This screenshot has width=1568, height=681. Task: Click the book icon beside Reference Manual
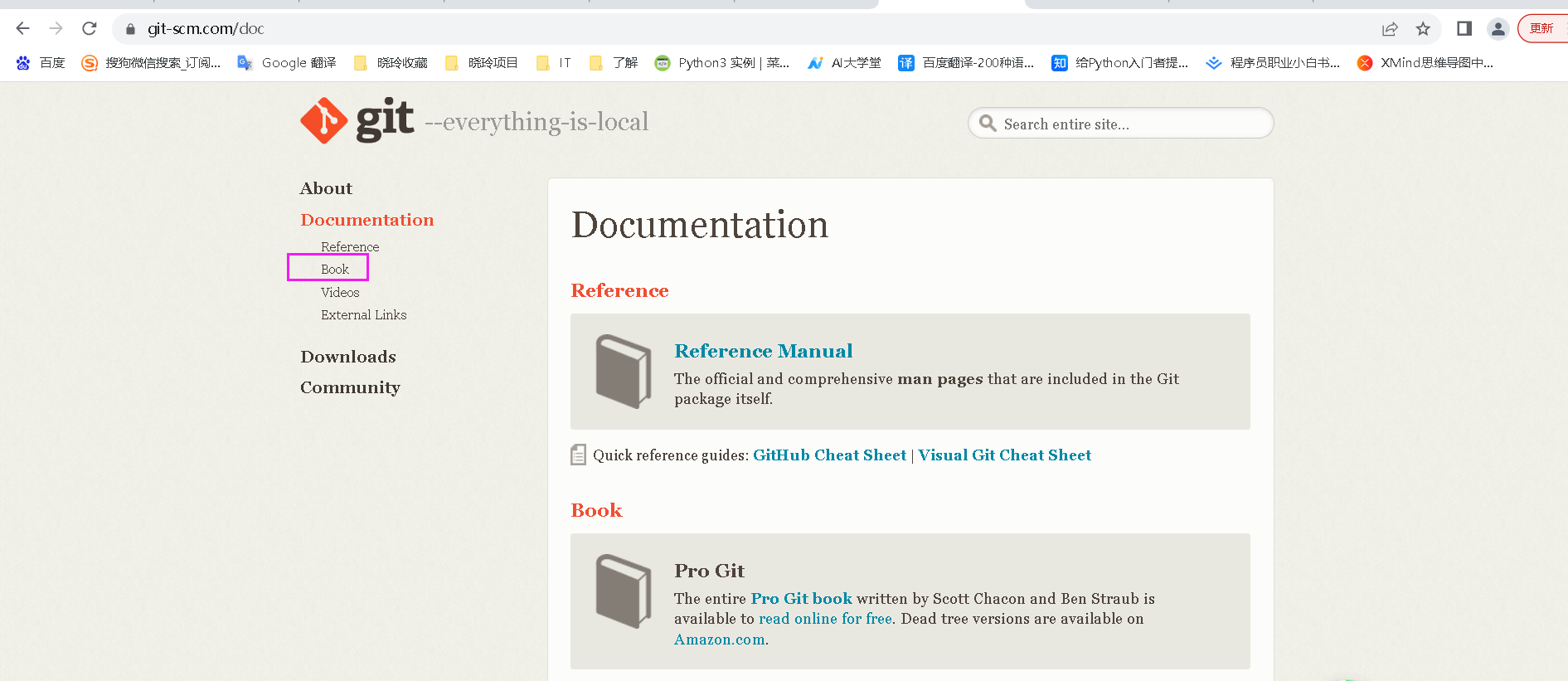[x=624, y=372]
